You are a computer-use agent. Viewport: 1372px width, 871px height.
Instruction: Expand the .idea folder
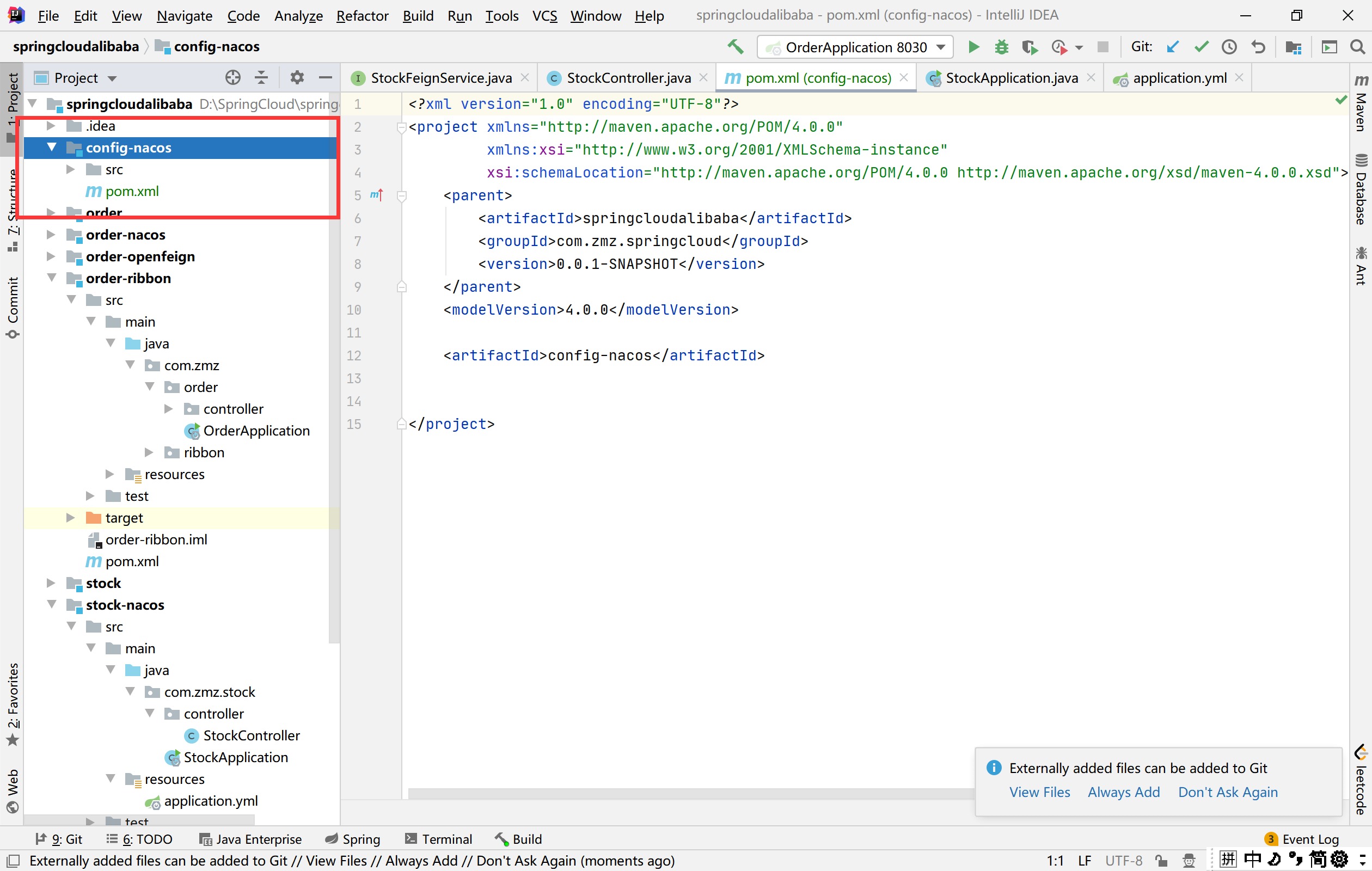(x=51, y=125)
